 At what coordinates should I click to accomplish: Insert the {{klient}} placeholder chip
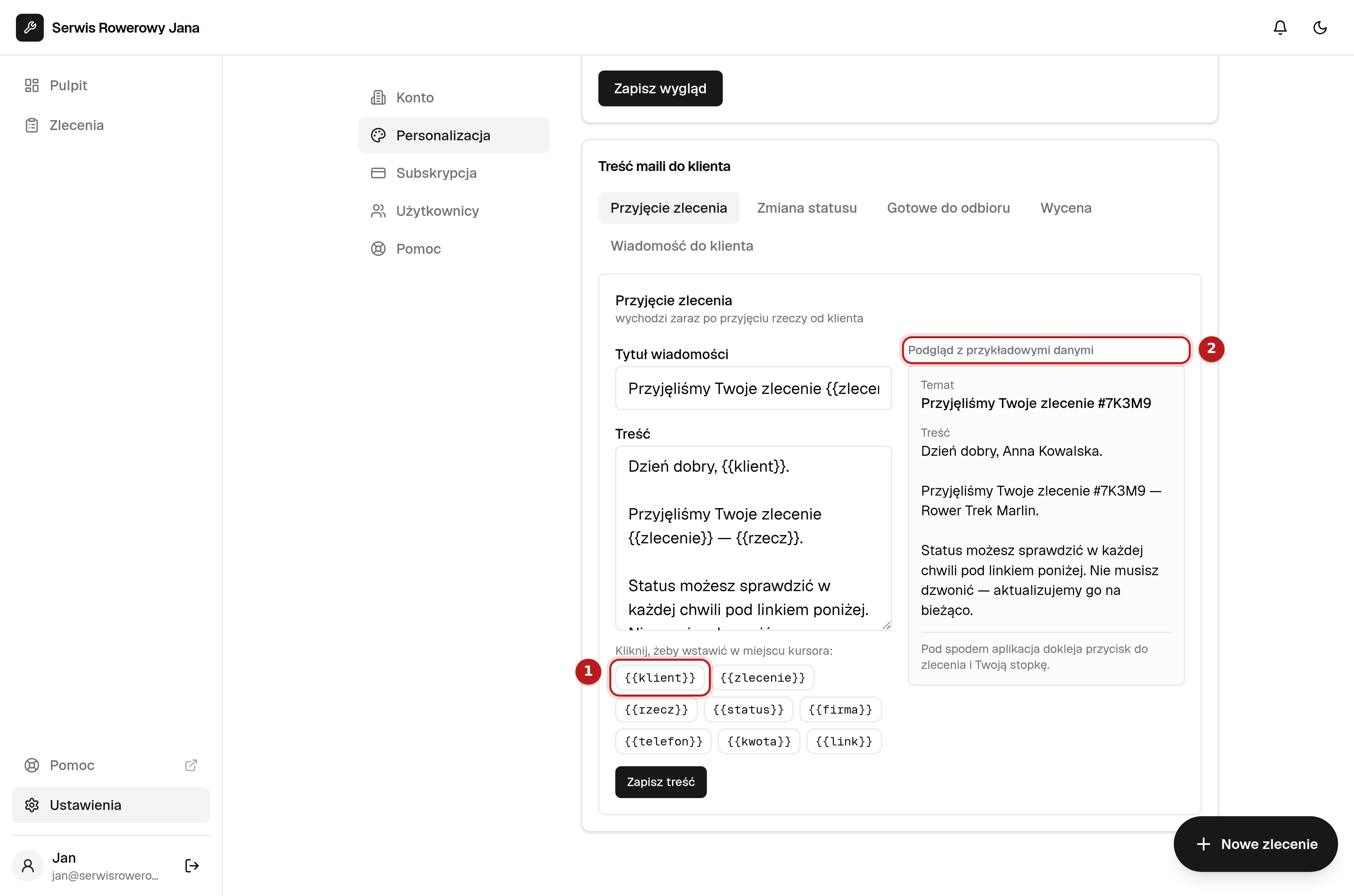660,678
